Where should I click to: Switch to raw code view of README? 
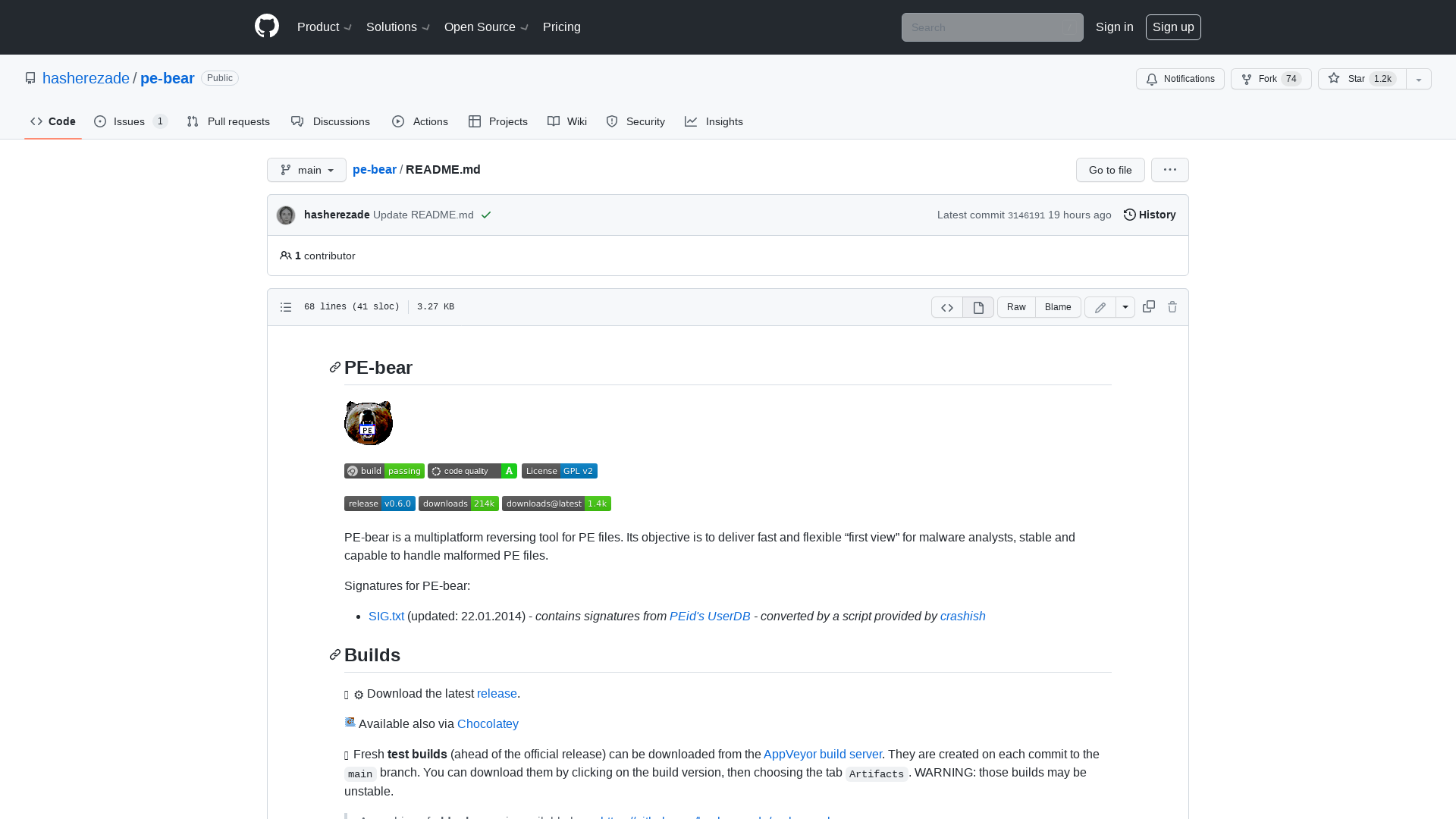pos(1015,307)
